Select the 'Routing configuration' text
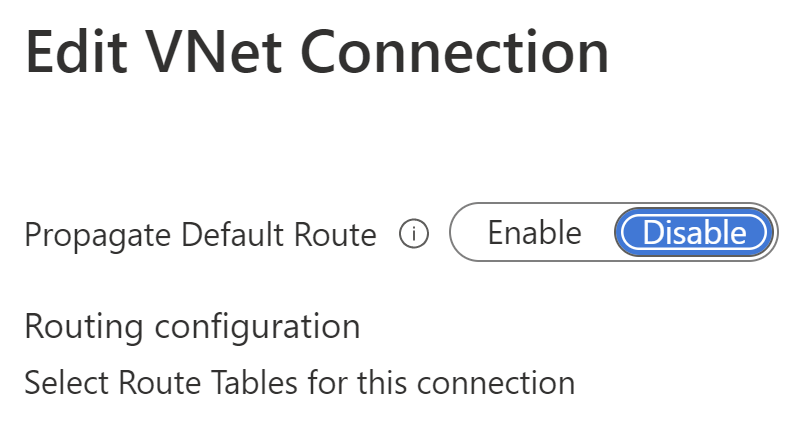The width and height of the screenshot is (796, 447). click(192, 326)
